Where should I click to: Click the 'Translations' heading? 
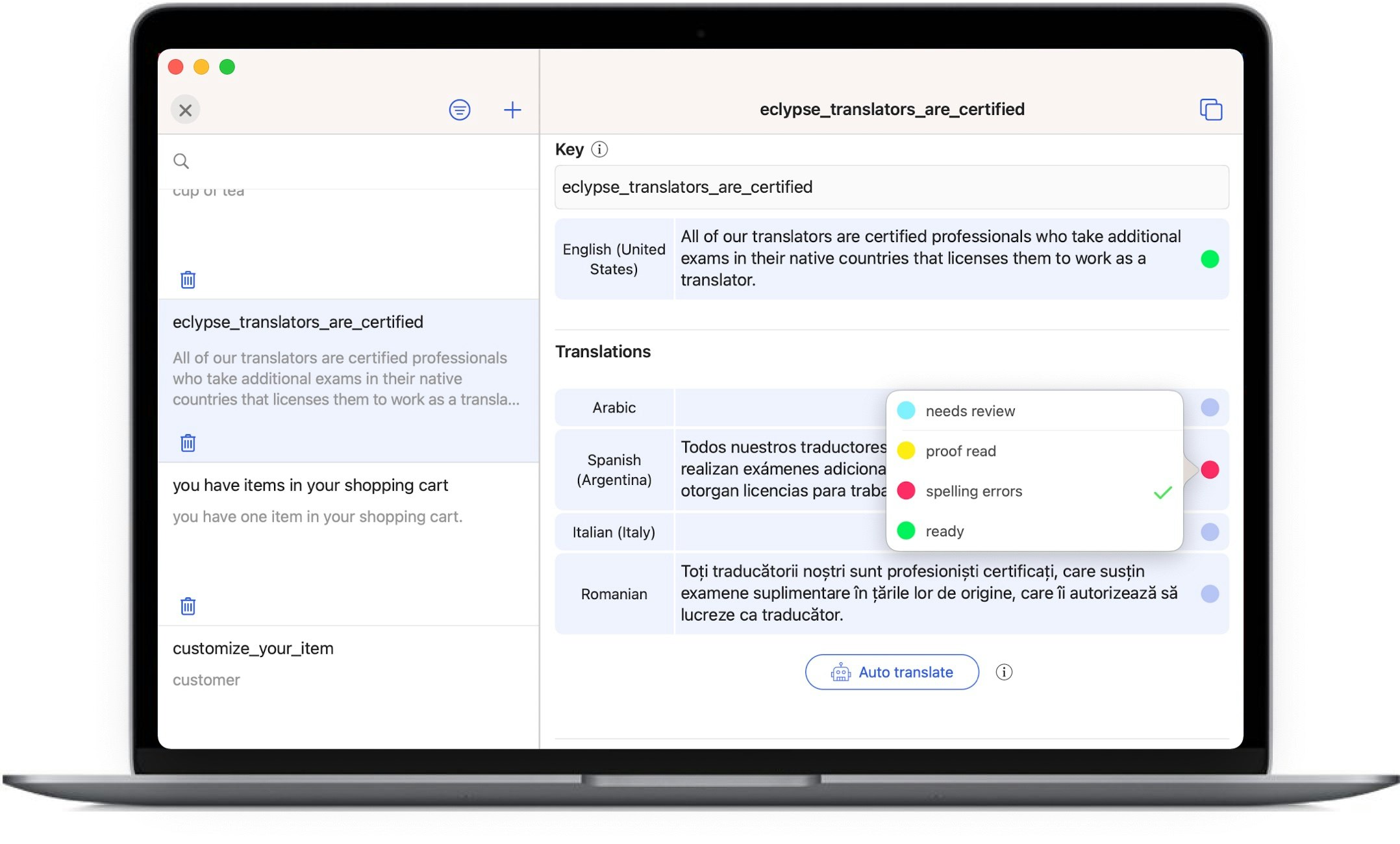[x=603, y=351]
